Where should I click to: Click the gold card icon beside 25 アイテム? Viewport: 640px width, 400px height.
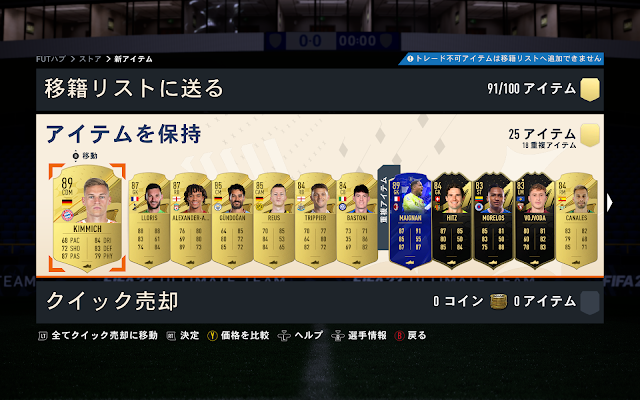[589, 135]
